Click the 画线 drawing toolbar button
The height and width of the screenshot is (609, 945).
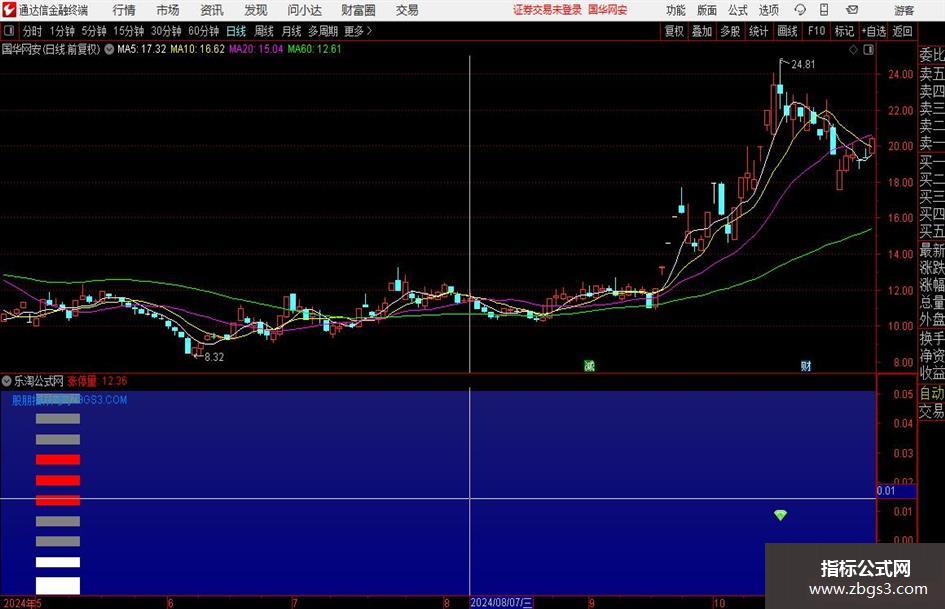pyautogui.click(x=788, y=31)
